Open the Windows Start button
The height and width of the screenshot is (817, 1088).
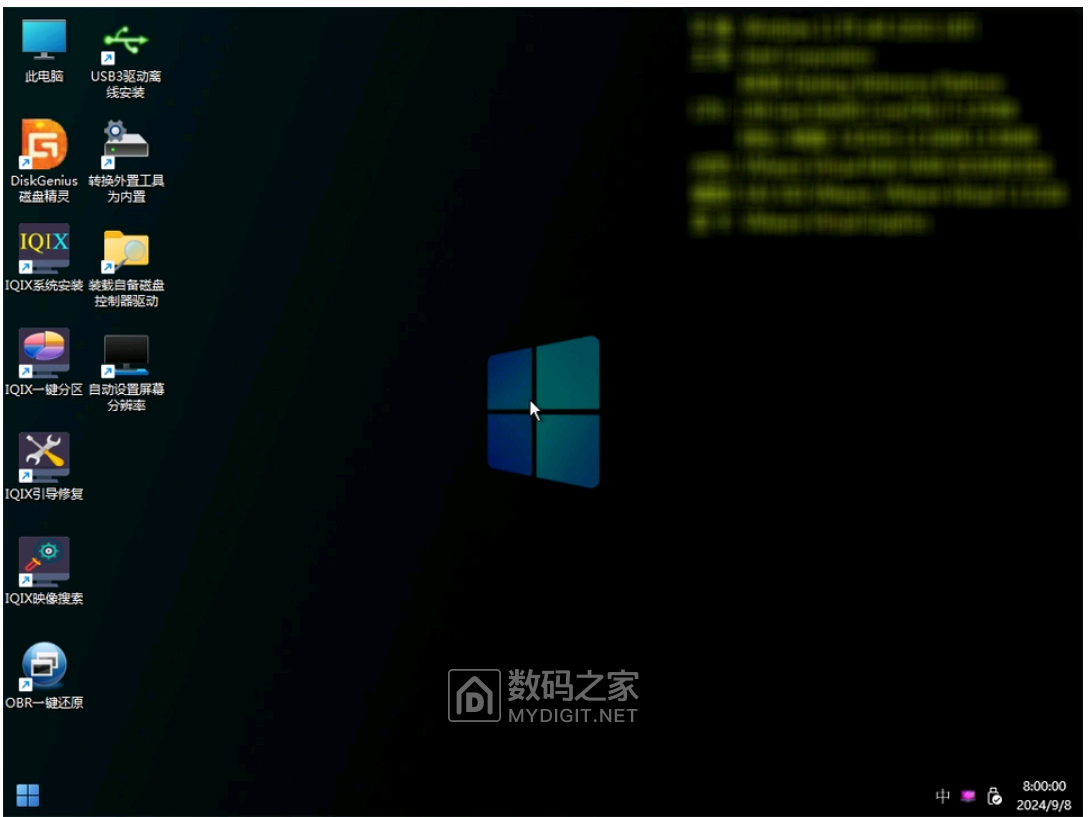[28, 795]
